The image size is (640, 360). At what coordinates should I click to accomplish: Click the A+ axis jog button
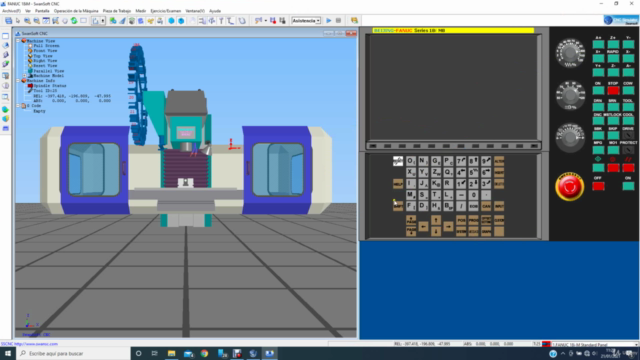pyautogui.click(x=598, y=44)
